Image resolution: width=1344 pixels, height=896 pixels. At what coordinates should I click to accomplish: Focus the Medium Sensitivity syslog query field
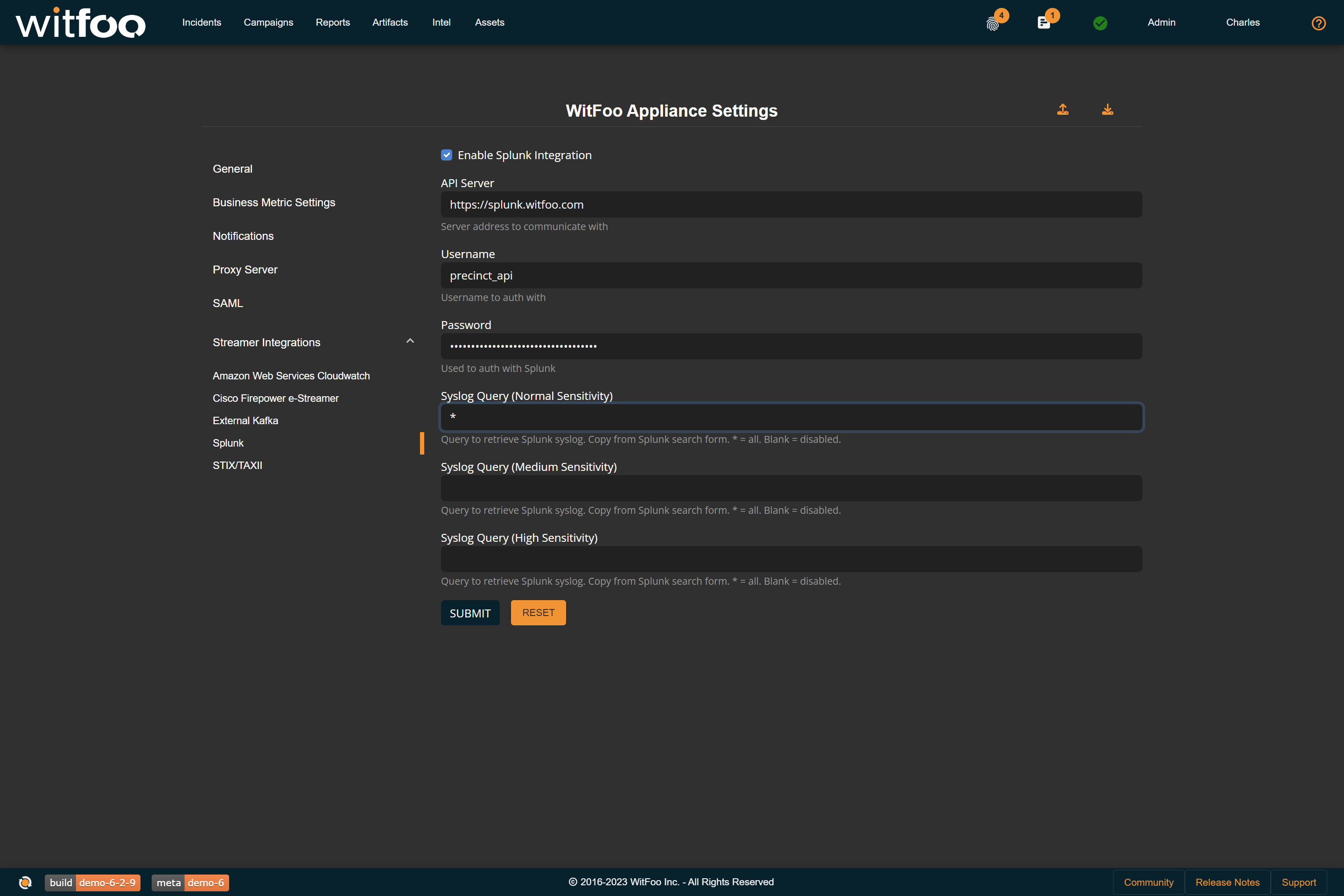coord(791,488)
